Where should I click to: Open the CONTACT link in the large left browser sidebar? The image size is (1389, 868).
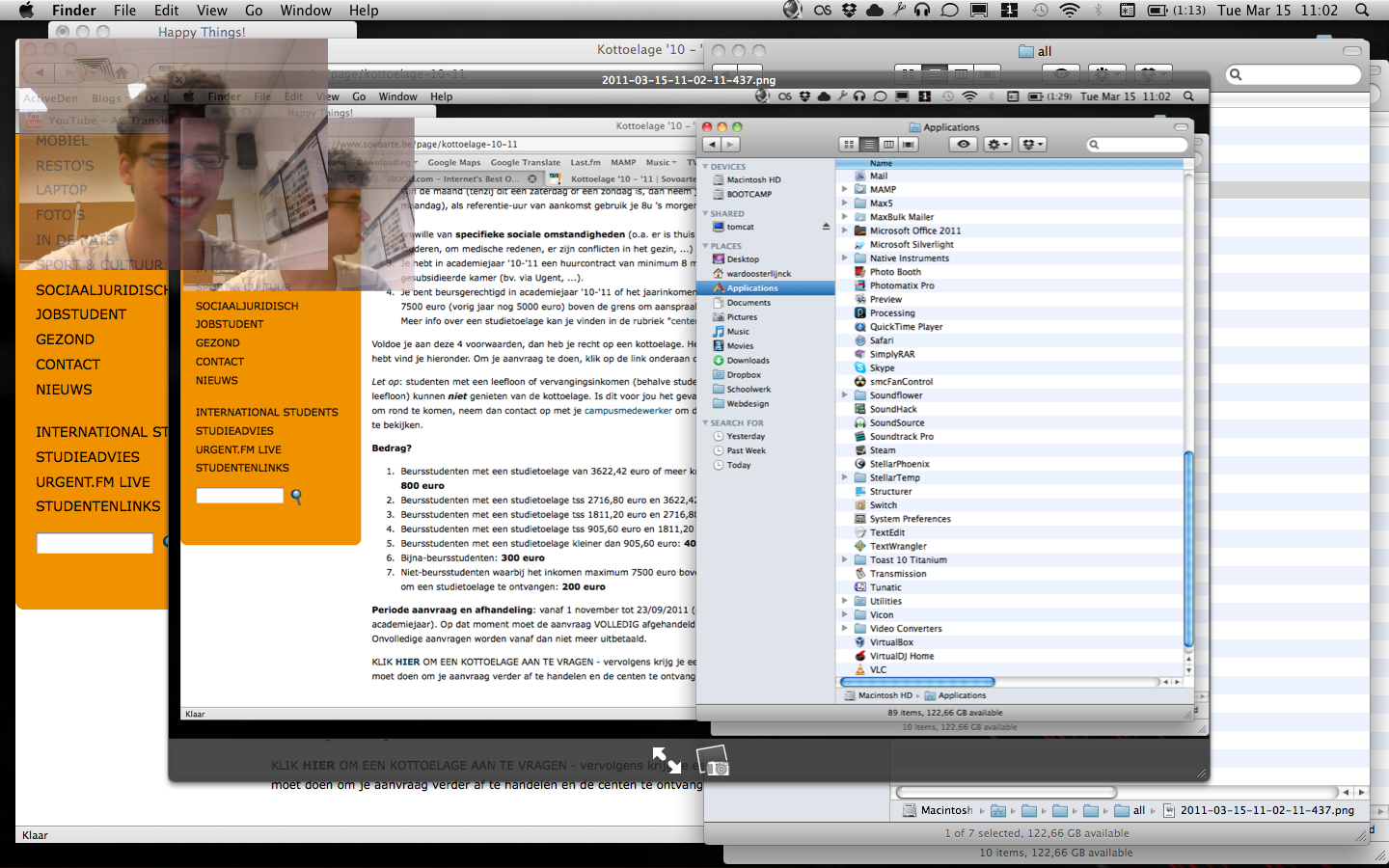[68, 365]
